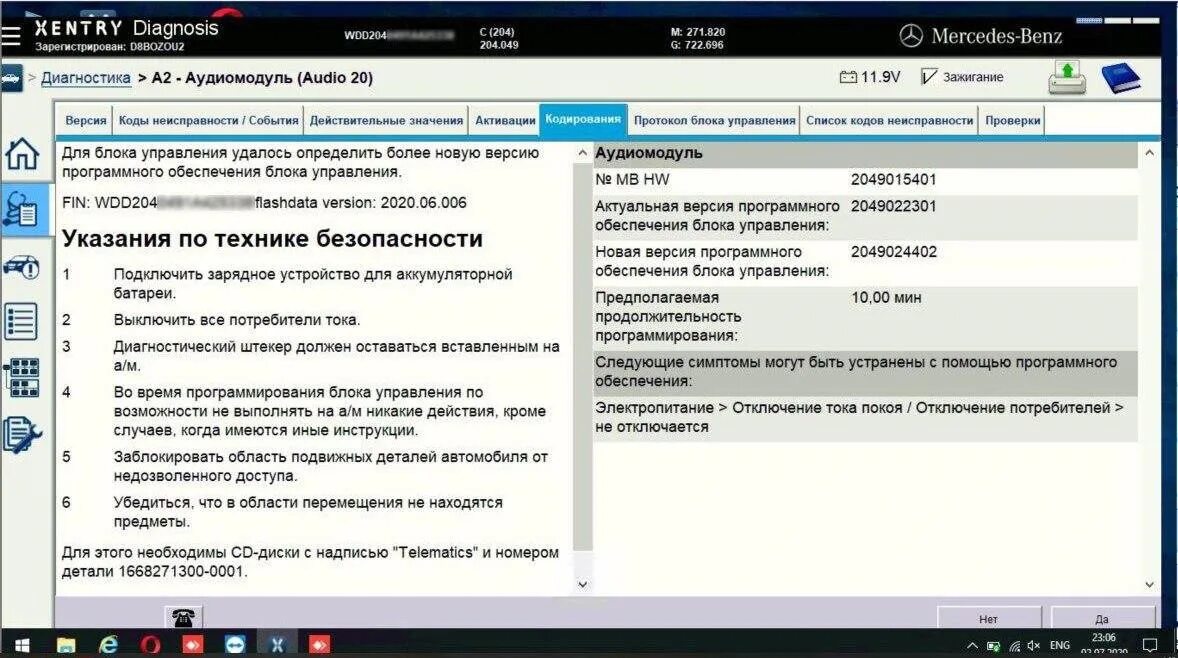Switch to the Версия tab
This screenshot has height=658, width=1178.
(86, 120)
